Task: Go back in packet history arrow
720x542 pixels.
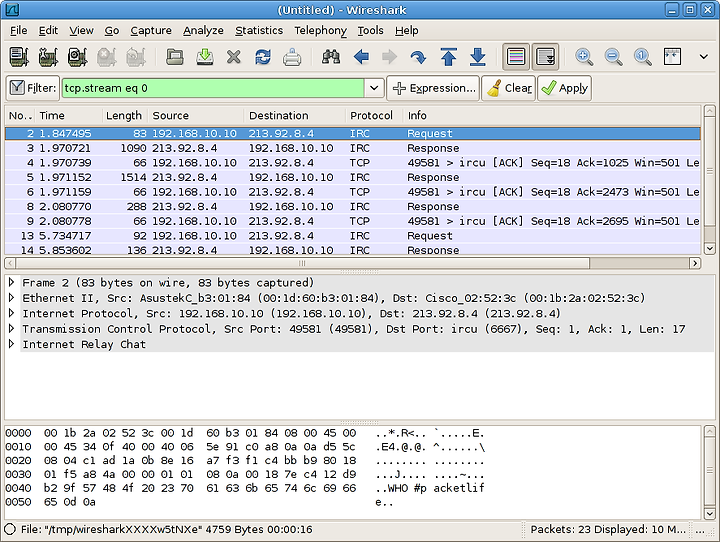Action: [361, 57]
